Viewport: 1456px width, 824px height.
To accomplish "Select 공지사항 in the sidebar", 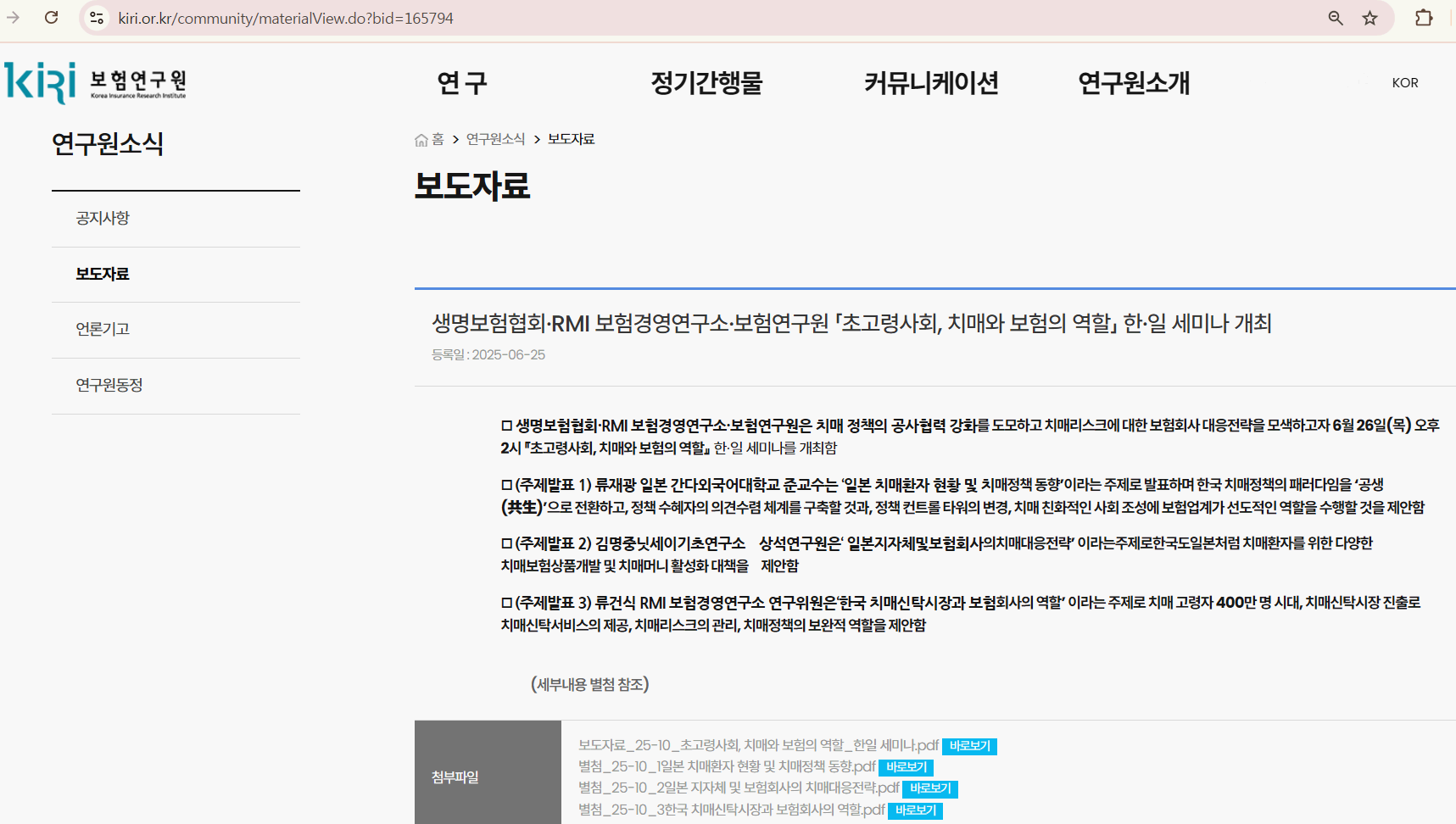I will pos(103,218).
